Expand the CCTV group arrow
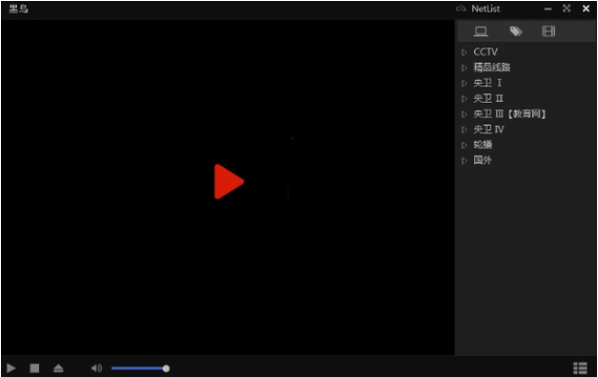 click(464, 52)
